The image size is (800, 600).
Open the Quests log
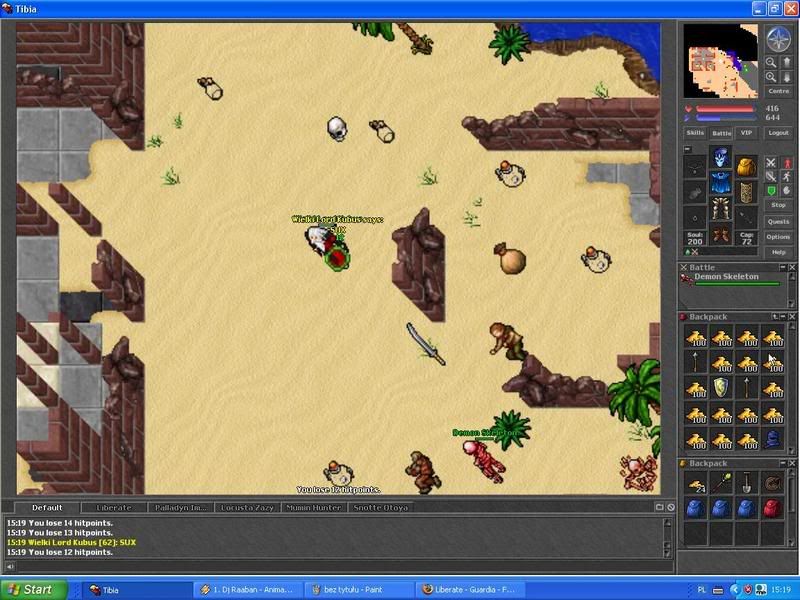tap(779, 222)
